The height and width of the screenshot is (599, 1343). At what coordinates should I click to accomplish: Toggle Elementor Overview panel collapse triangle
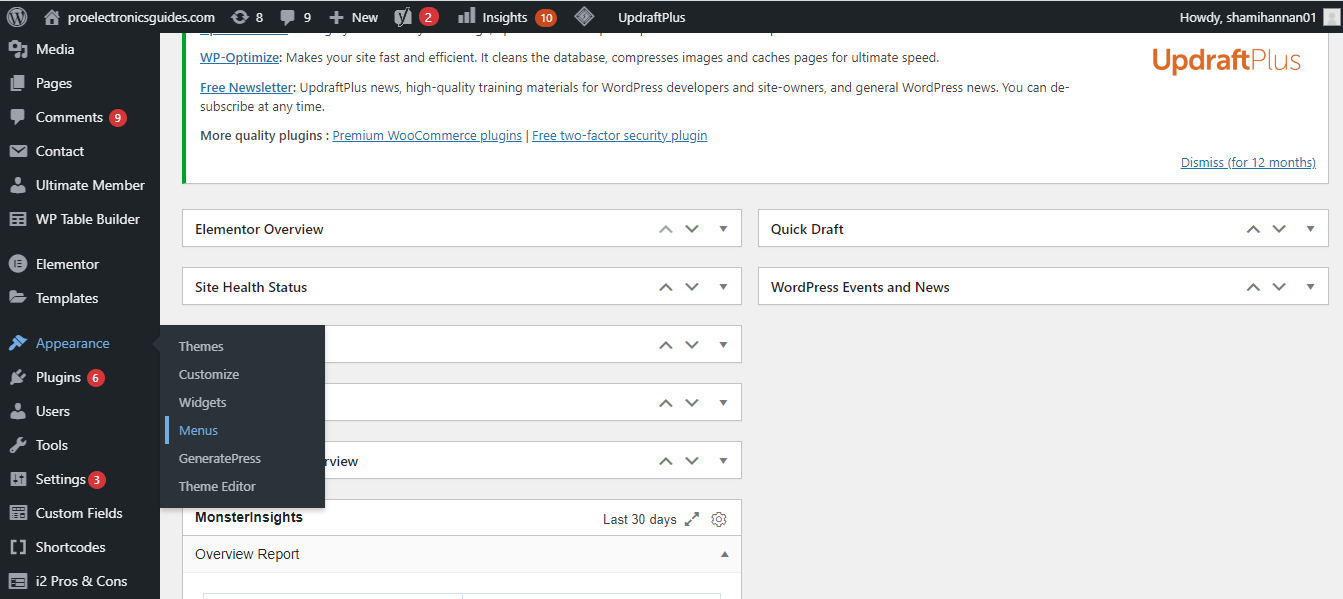(724, 229)
